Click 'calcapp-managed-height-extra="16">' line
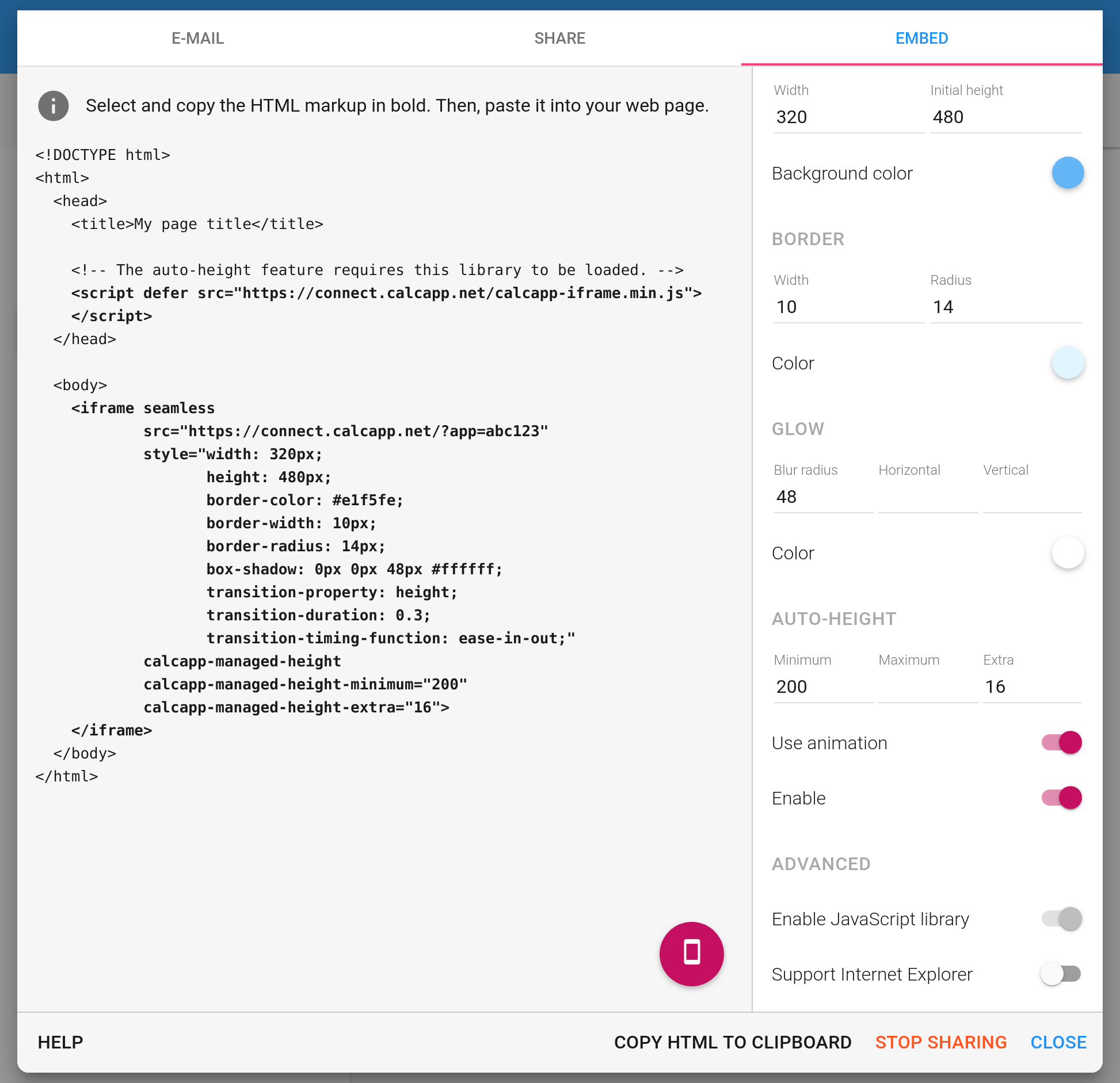This screenshot has width=1120, height=1083. [x=296, y=707]
